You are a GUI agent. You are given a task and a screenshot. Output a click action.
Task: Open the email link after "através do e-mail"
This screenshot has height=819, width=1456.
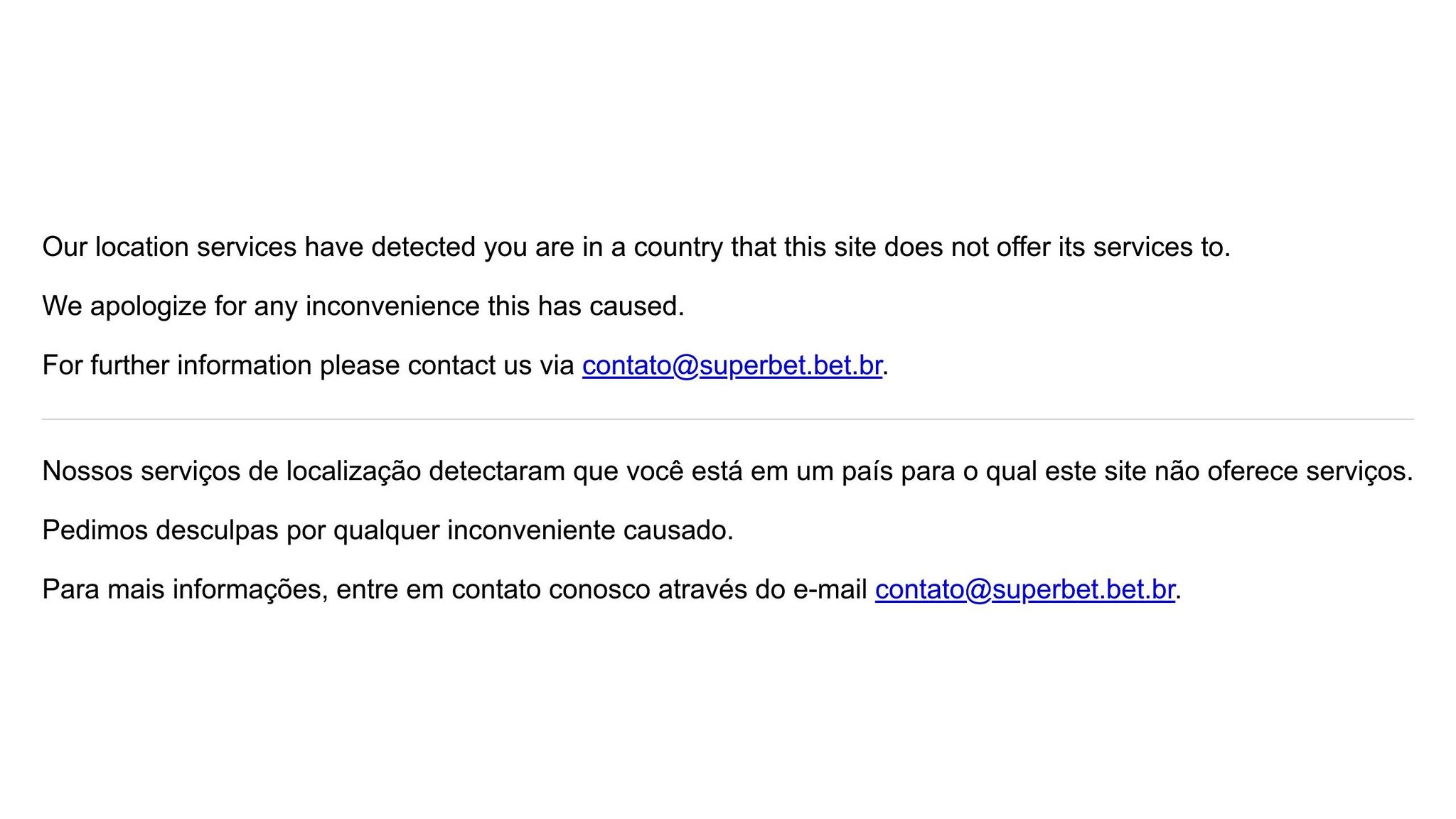(x=1024, y=589)
